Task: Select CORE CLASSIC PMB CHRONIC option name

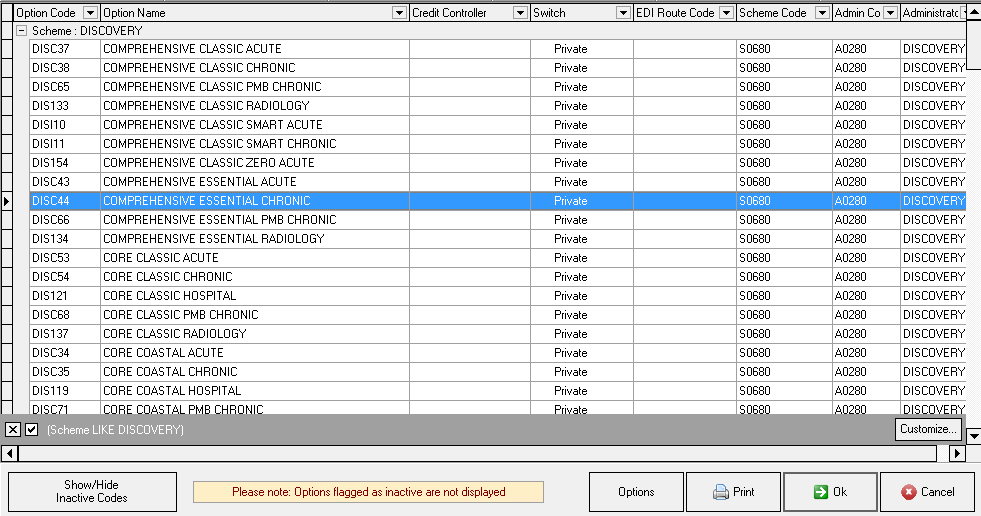Action: 255,315
